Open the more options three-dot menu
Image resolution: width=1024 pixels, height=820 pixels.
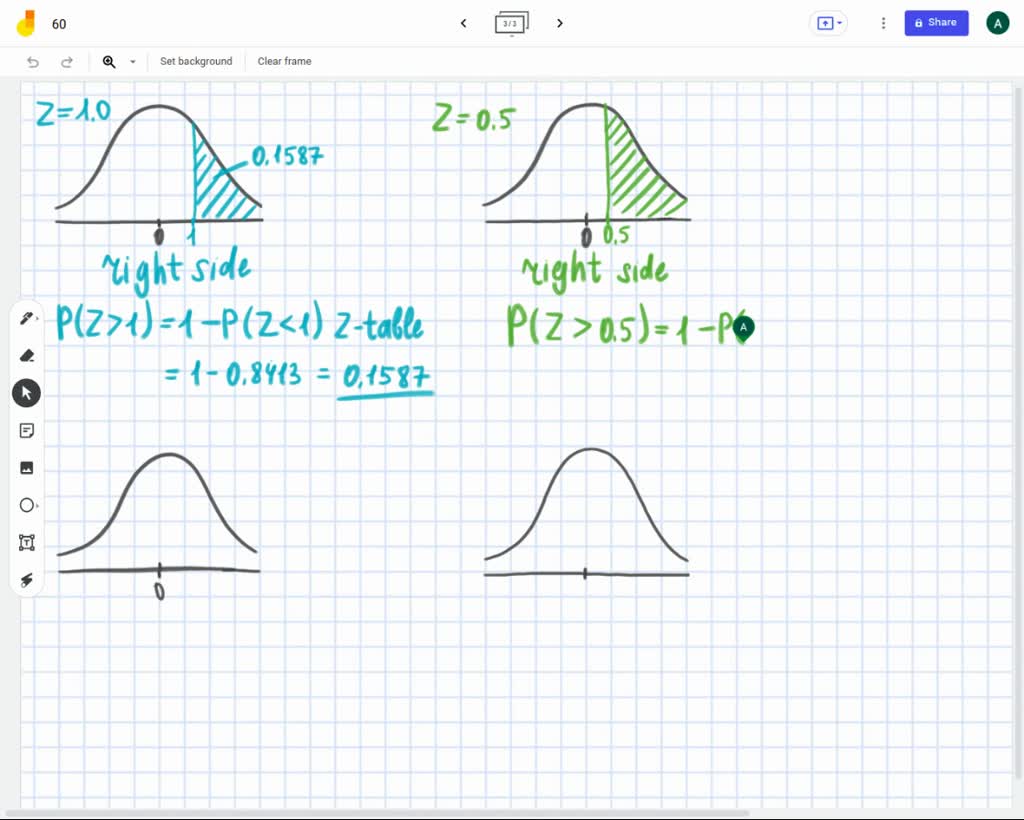(883, 23)
